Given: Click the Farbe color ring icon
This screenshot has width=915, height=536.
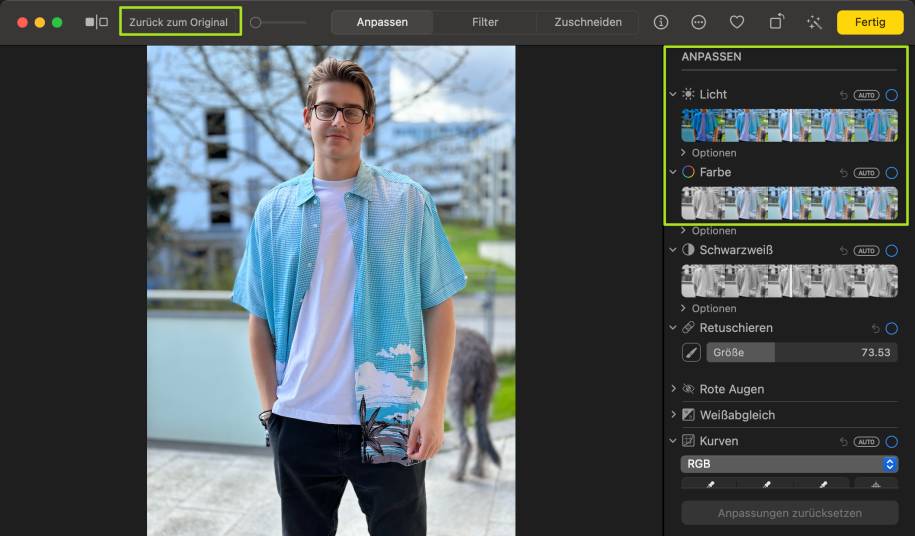Looking at the screenshot, I should (689, 172).
